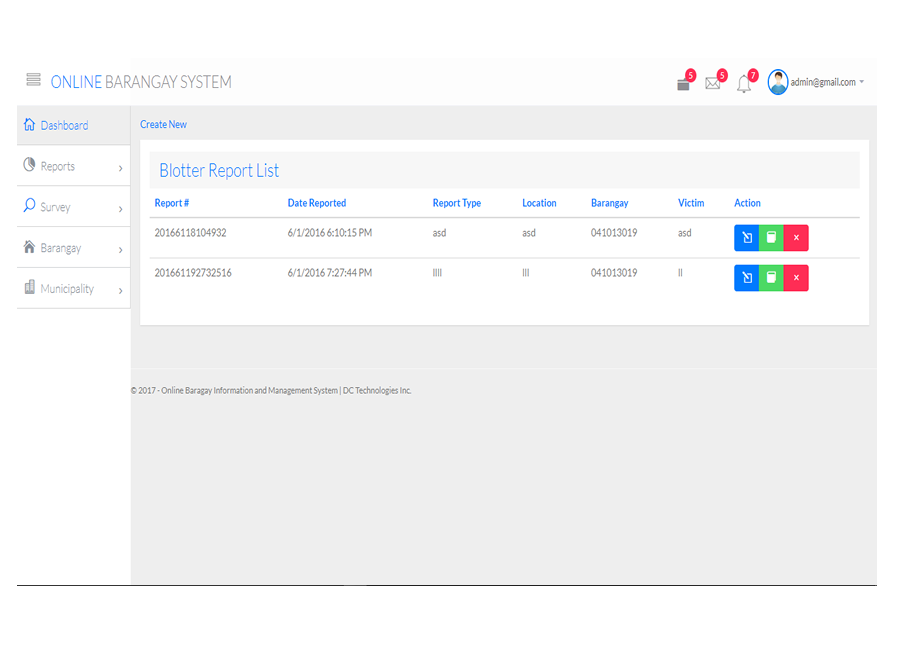The height and width of the screenshot is (650, 900).
Task: Click red delete icon for report 20166118104932
Action: (796, 238)
